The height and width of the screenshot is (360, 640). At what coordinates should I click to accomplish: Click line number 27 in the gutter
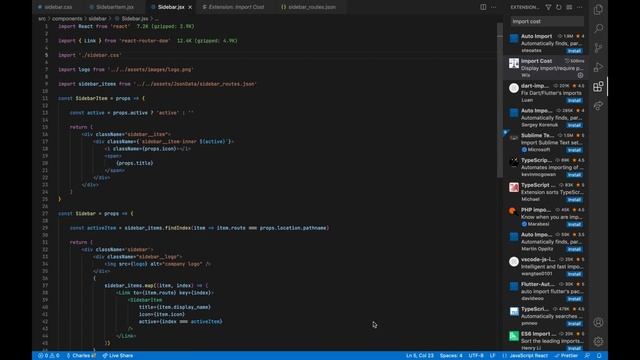45,213
